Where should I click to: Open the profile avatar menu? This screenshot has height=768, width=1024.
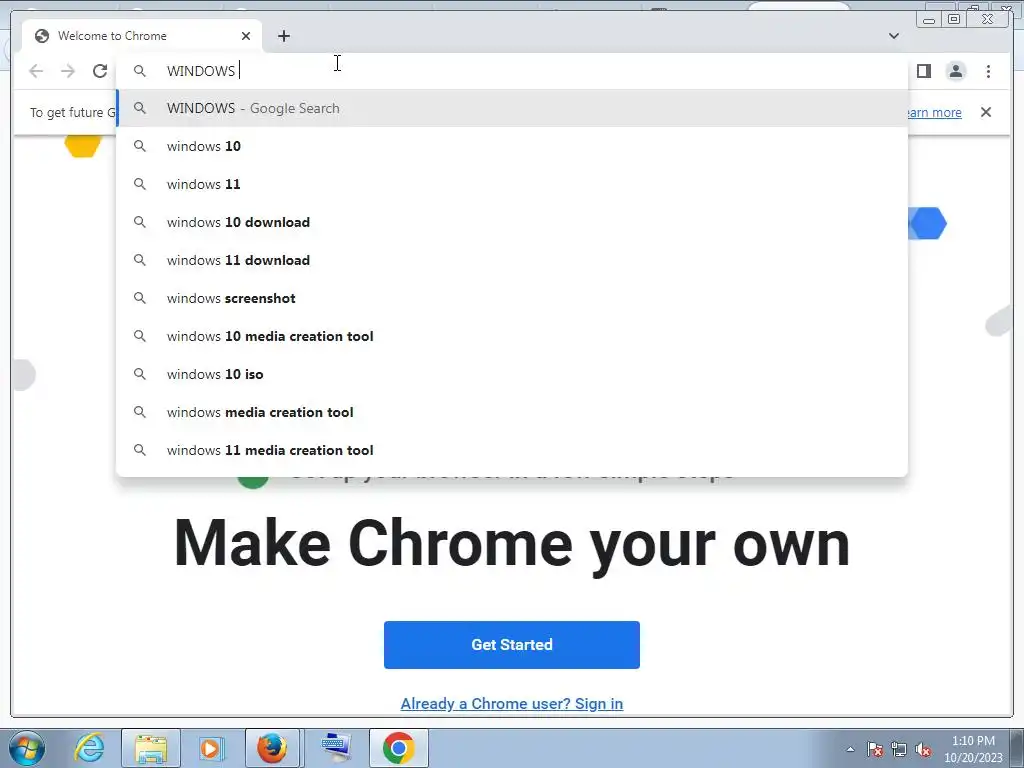click(x=955, y=71)
